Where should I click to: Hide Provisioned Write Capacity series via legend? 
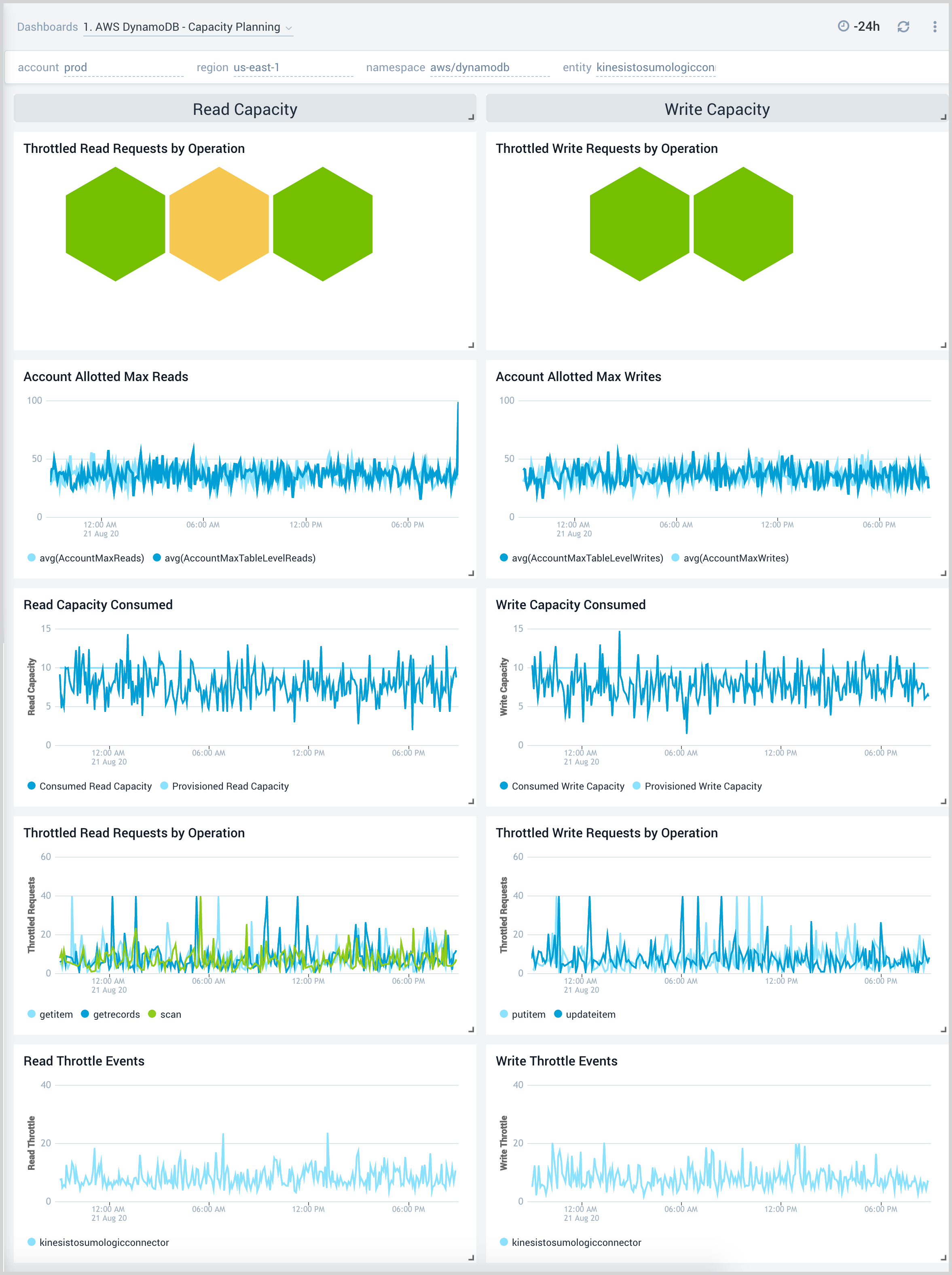coord(704,786)
